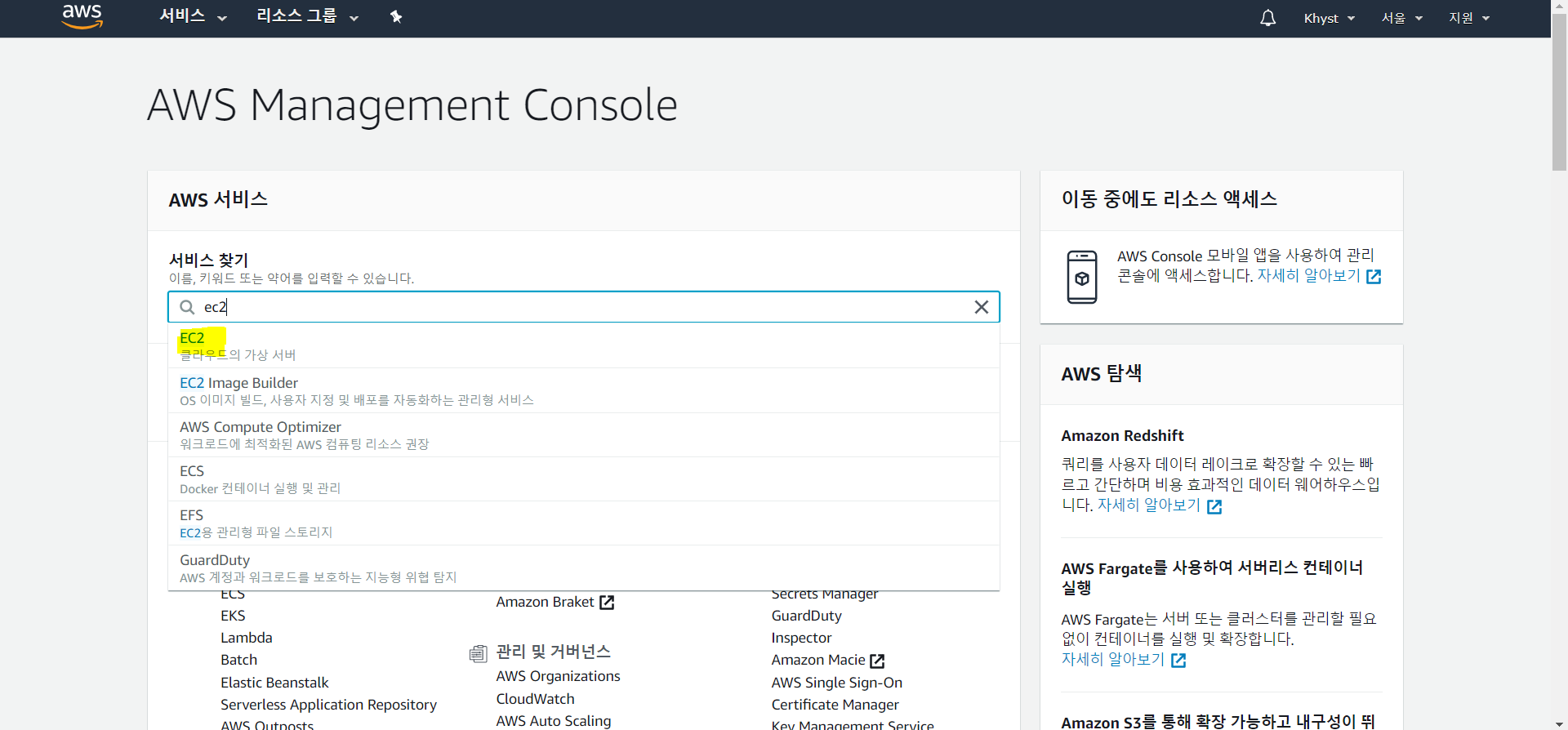Open AWS Single Sign-On link
Image resolution: width=1568 pixels, height=730 pixels.
click(836, 683)
